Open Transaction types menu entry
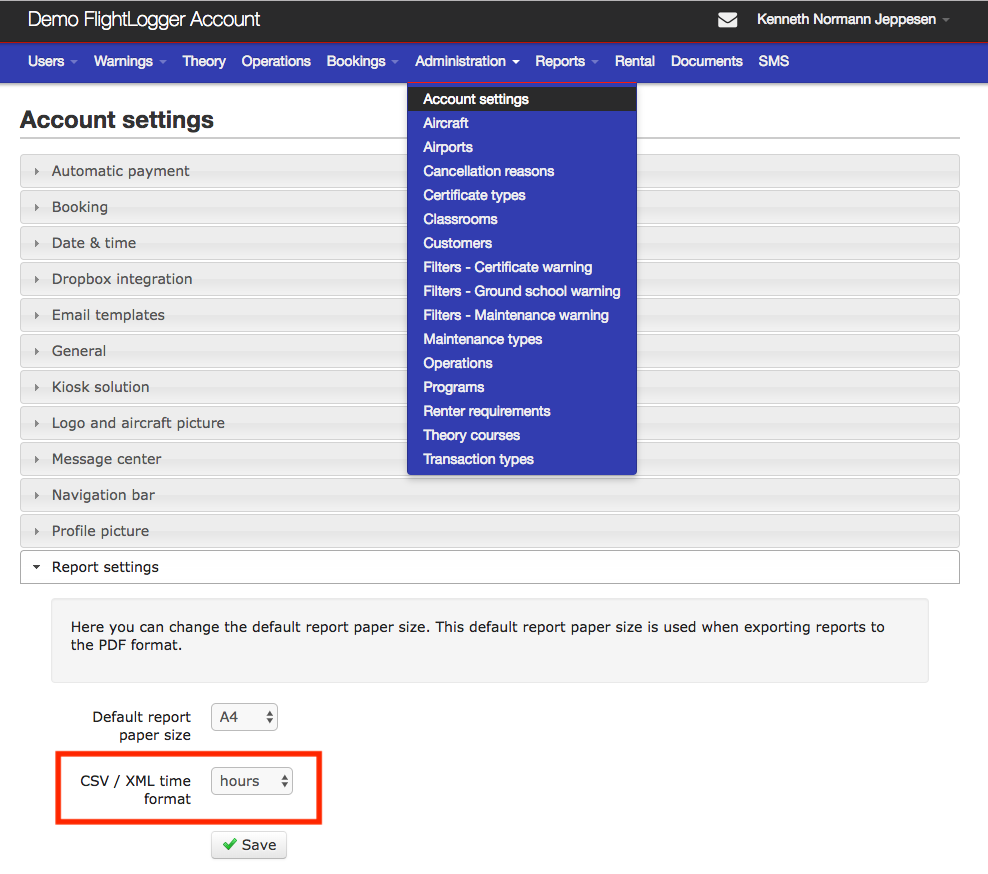The width and height of the screenshot is (988, 874). (x=522, y=459)
